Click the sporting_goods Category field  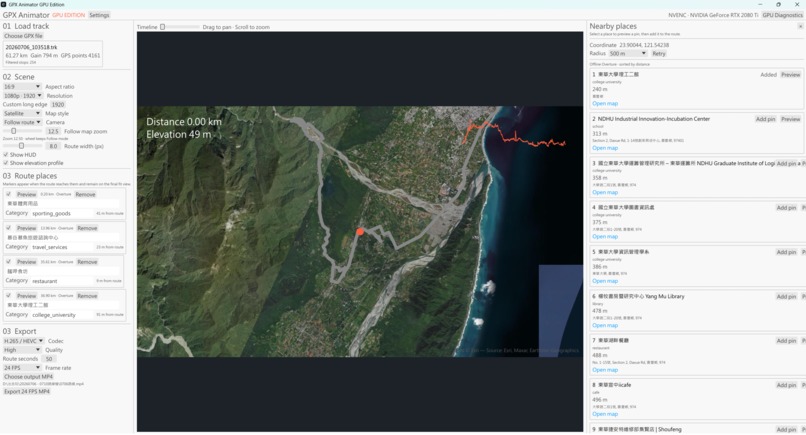[x=62, y=213]
